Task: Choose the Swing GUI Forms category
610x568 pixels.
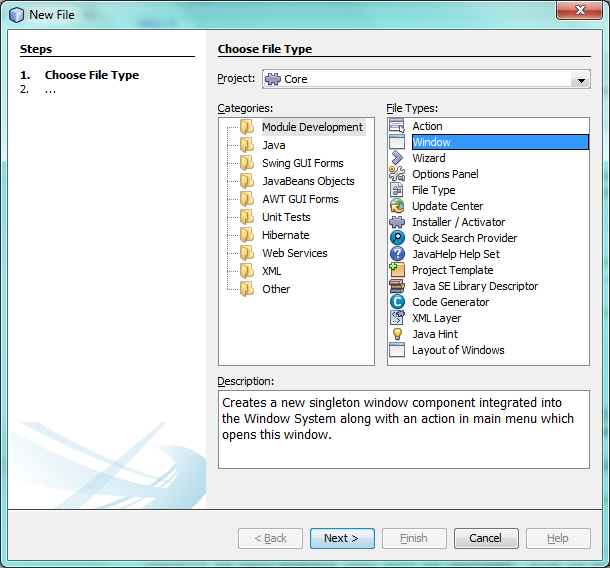Action: pos(302,163)
